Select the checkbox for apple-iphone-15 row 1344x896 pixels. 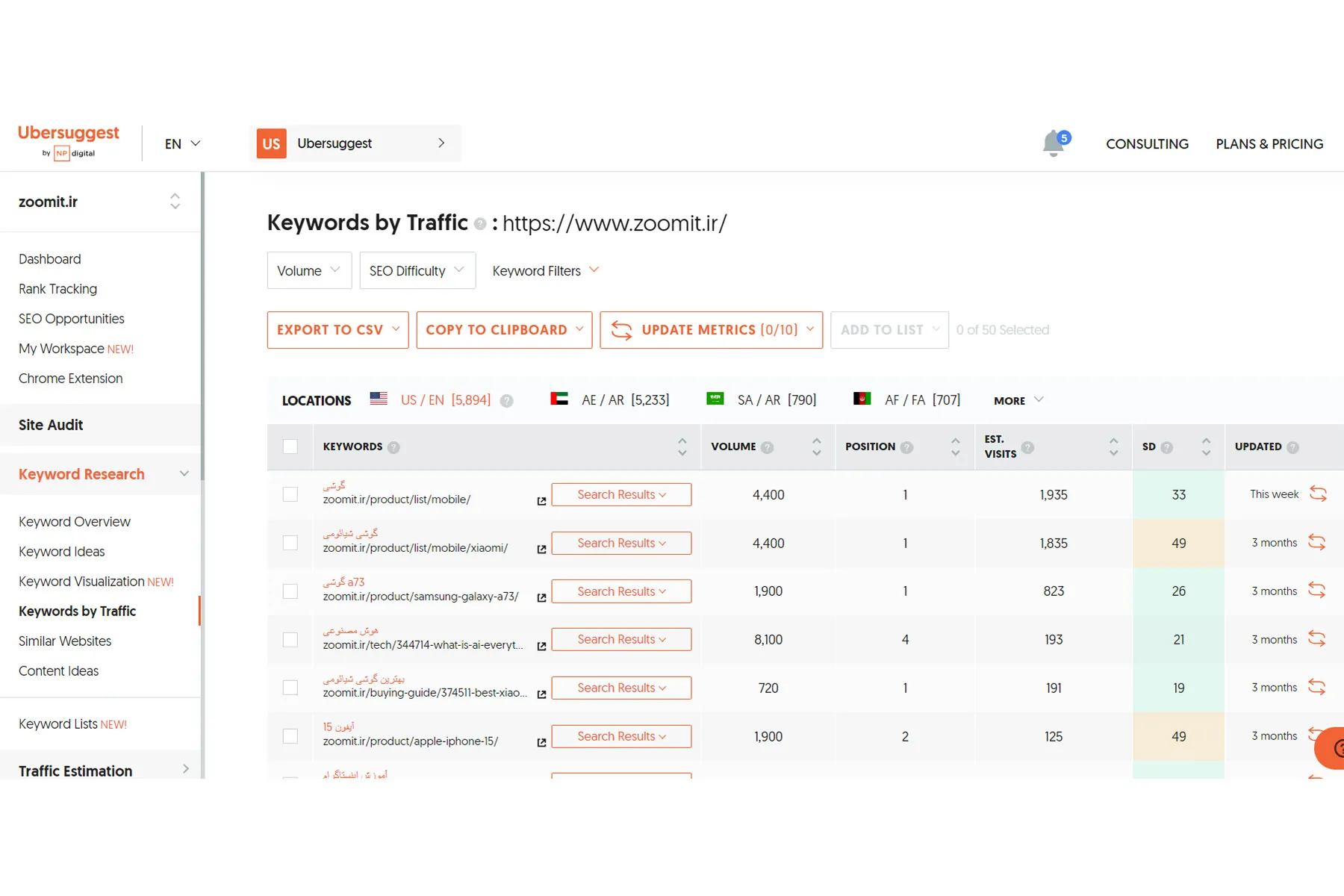point(290,736)
